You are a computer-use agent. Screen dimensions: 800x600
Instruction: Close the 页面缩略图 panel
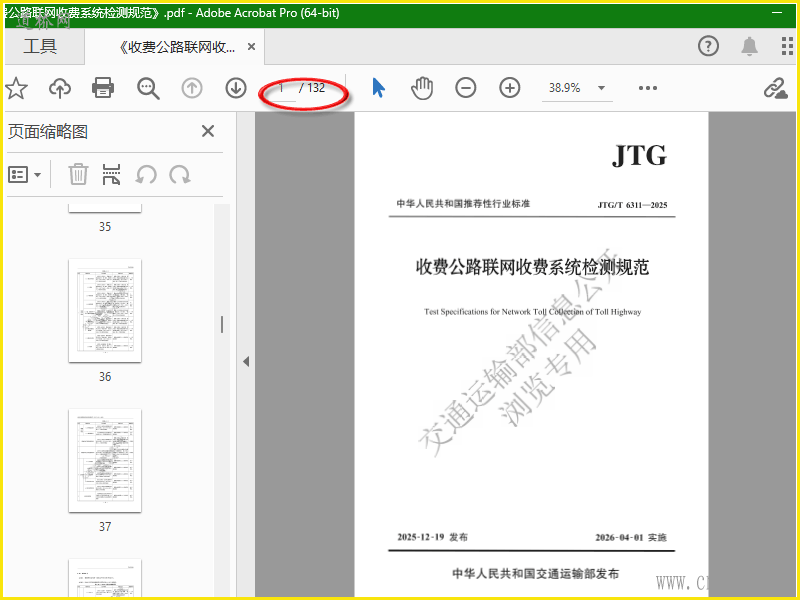[208, 131]
